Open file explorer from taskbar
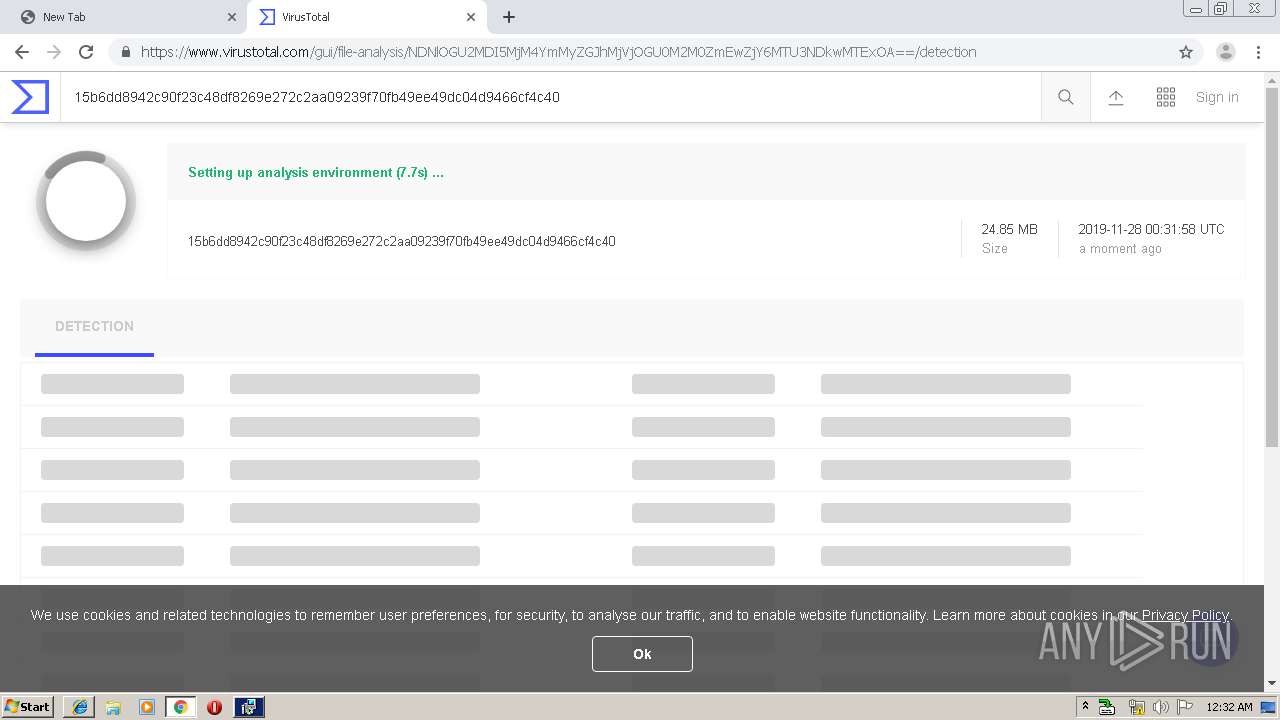1280x720 pixels. pyautogui.click(x=113, y=707)
